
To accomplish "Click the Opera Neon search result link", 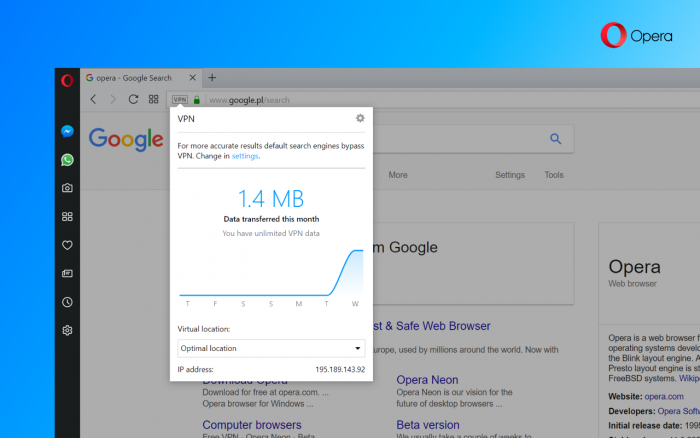I will pyautogui.click(x=427, y=380).
